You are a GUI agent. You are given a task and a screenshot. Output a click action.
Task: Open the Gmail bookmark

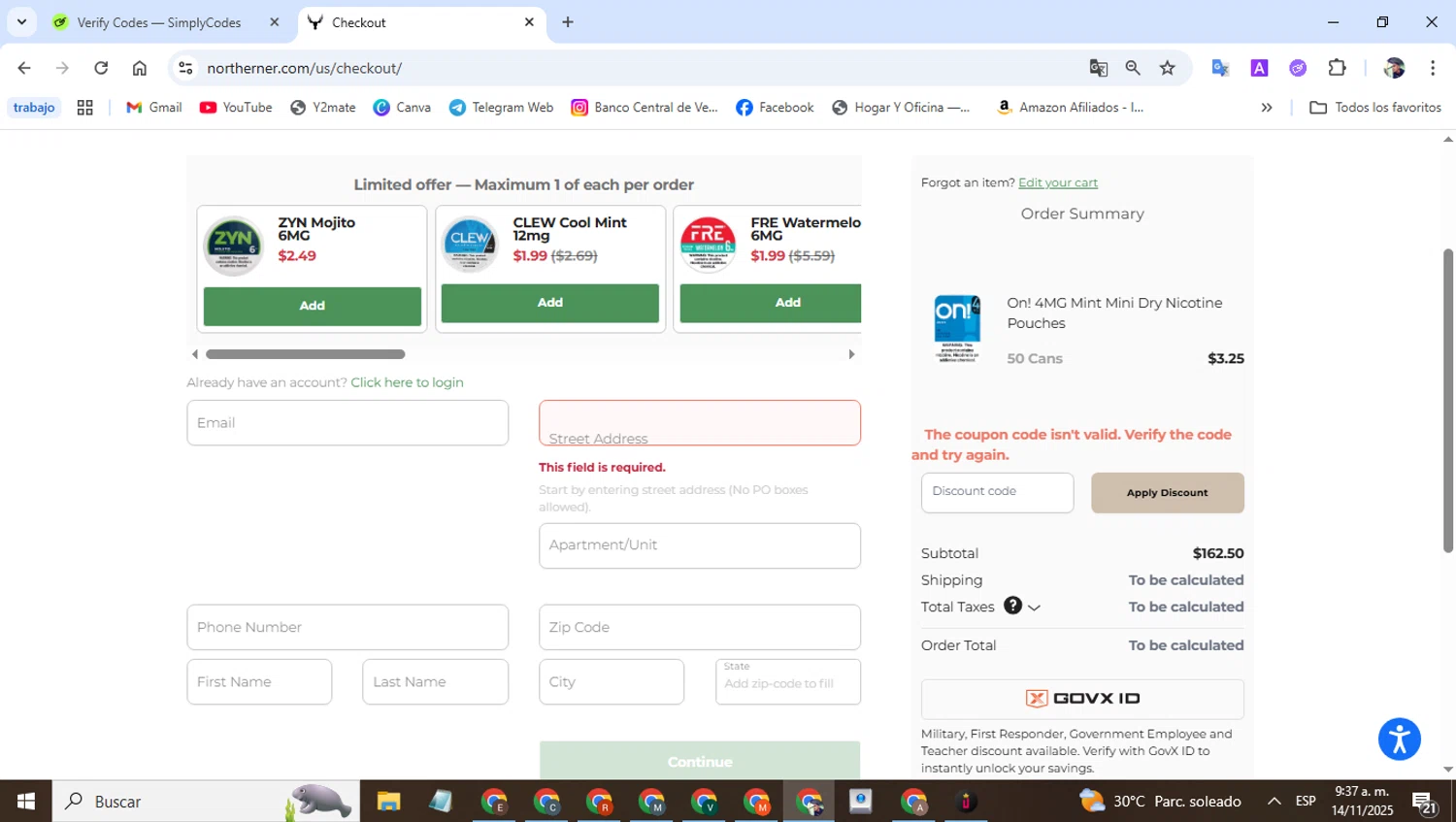(154, 108)
